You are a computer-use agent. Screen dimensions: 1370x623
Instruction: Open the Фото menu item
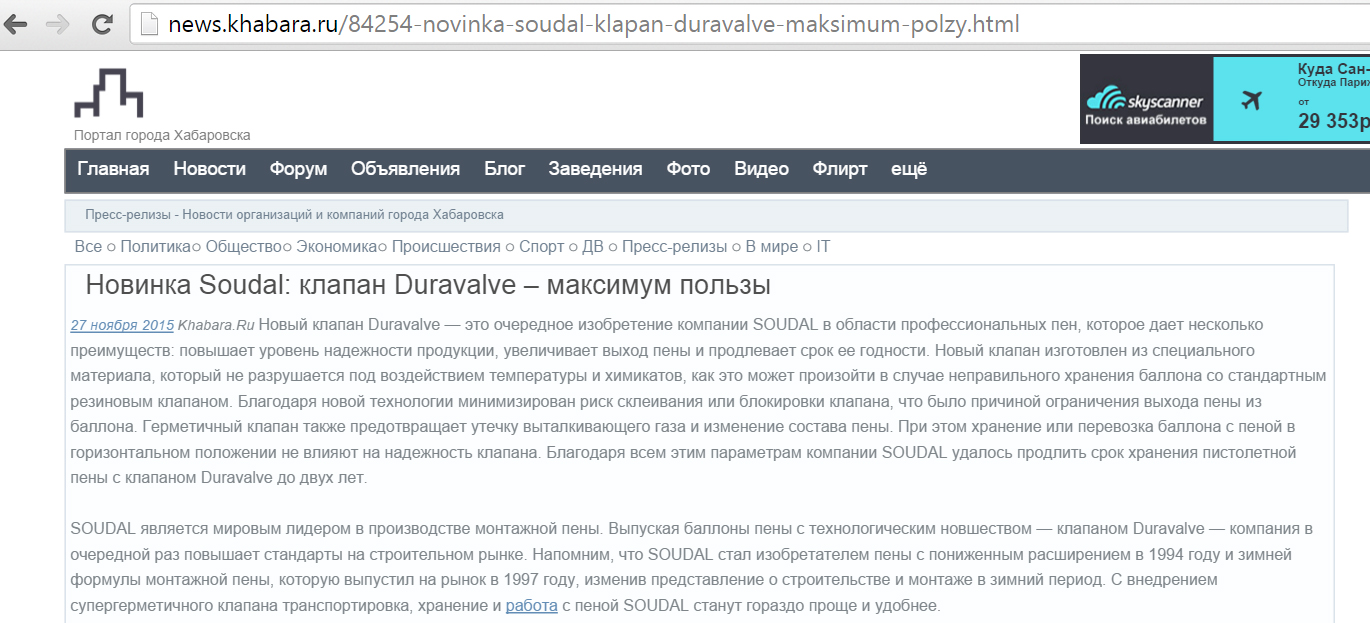pos(688,169)
